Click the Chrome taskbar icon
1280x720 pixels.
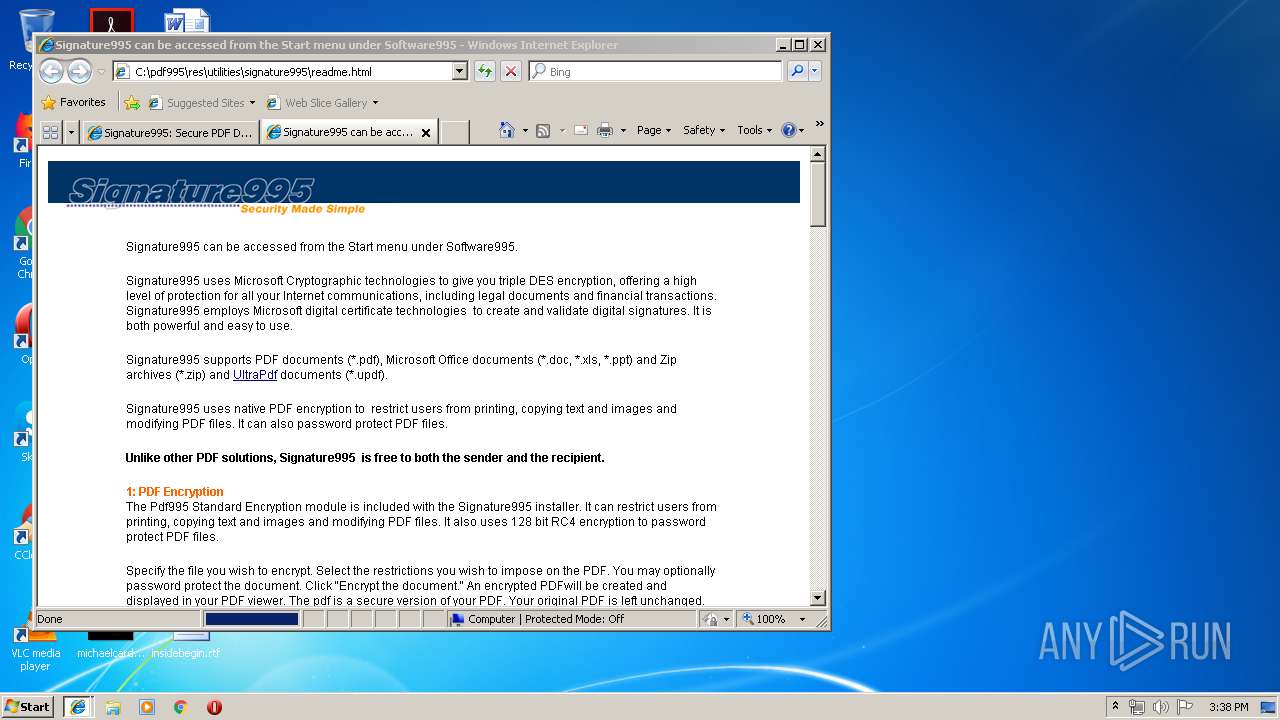coord(181,706)
